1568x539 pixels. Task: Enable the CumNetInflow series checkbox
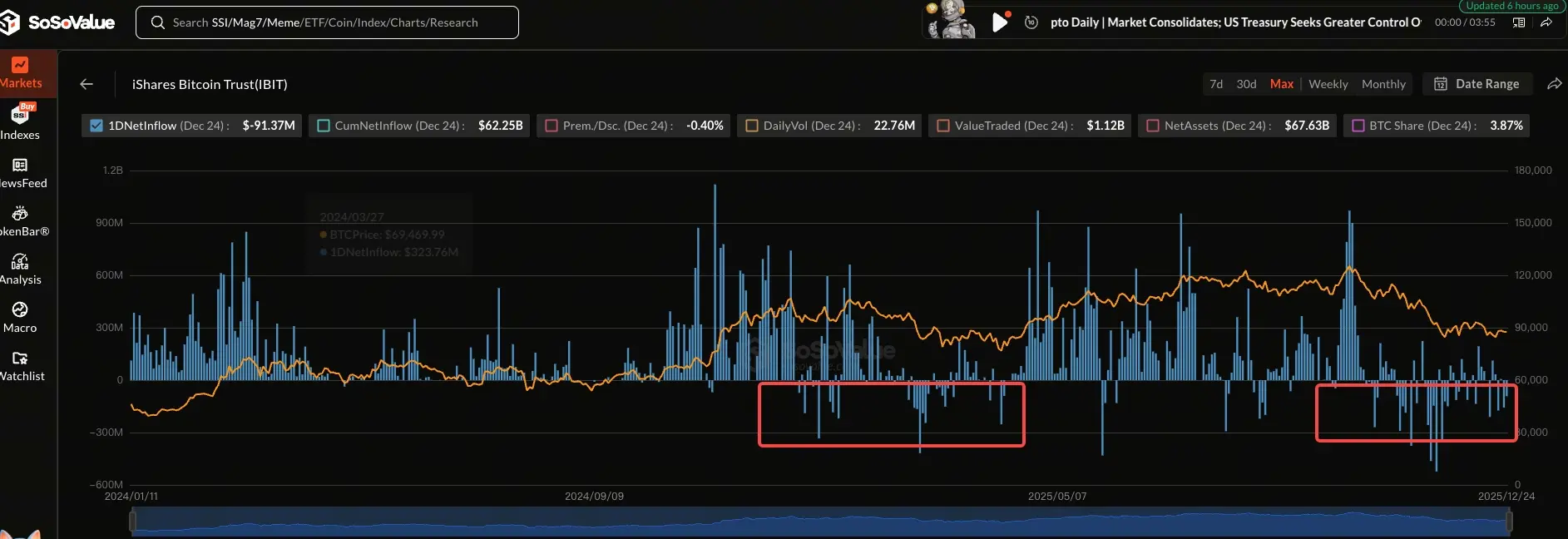coord(324,126)
